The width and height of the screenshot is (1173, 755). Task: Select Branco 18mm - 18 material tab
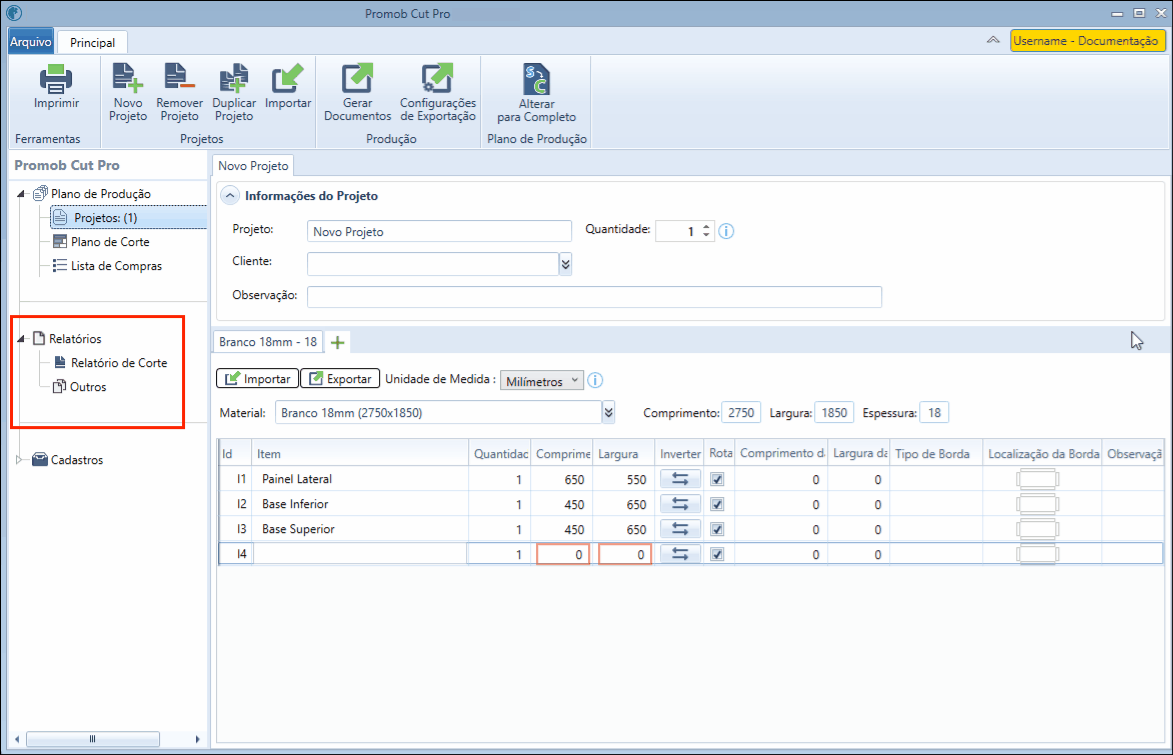point(268,342)
